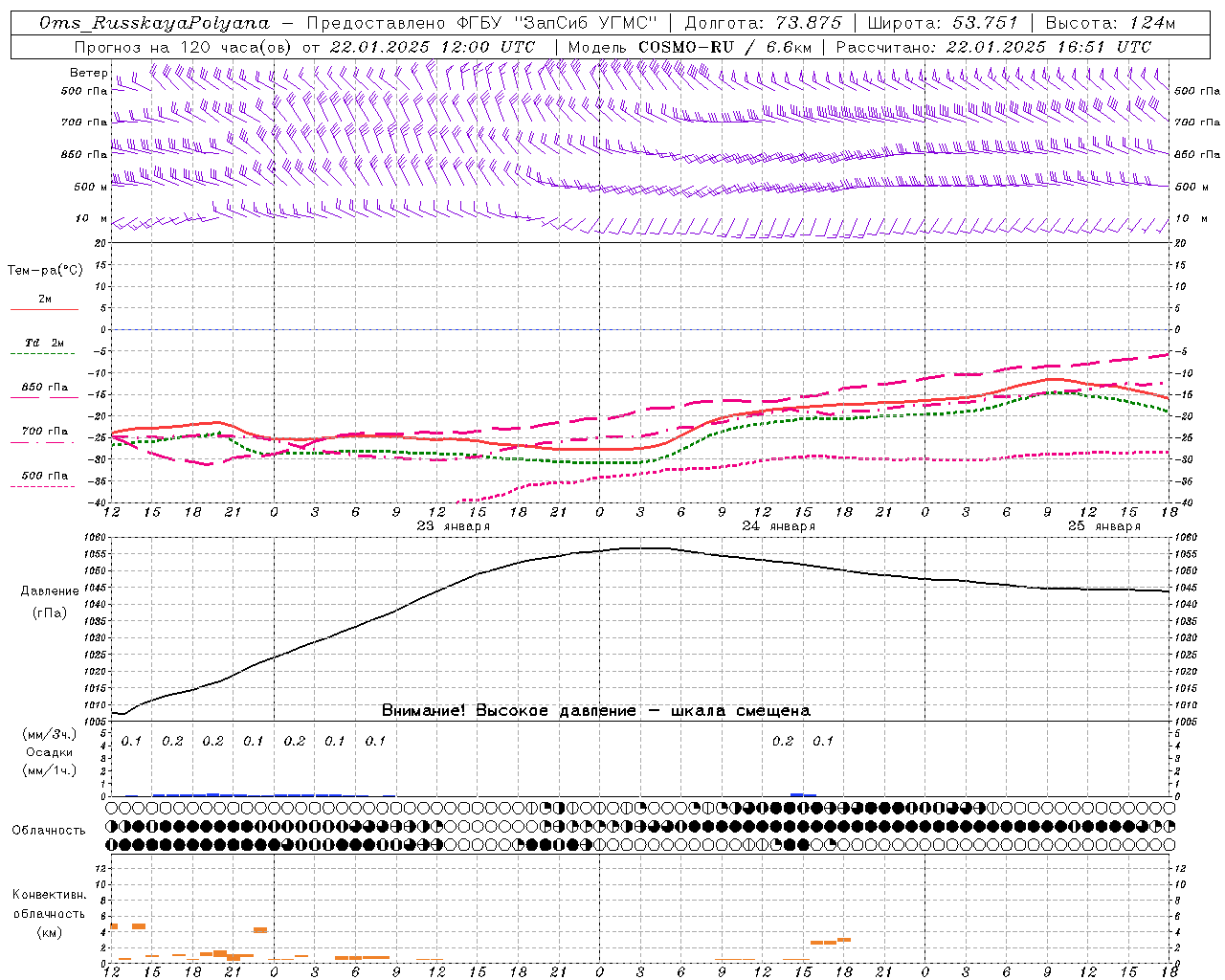Click the warning Внимание! Высокое давление – шкала смещена
The width and height of the screenshot is (1225, 980).
click(x=596, y=710)
